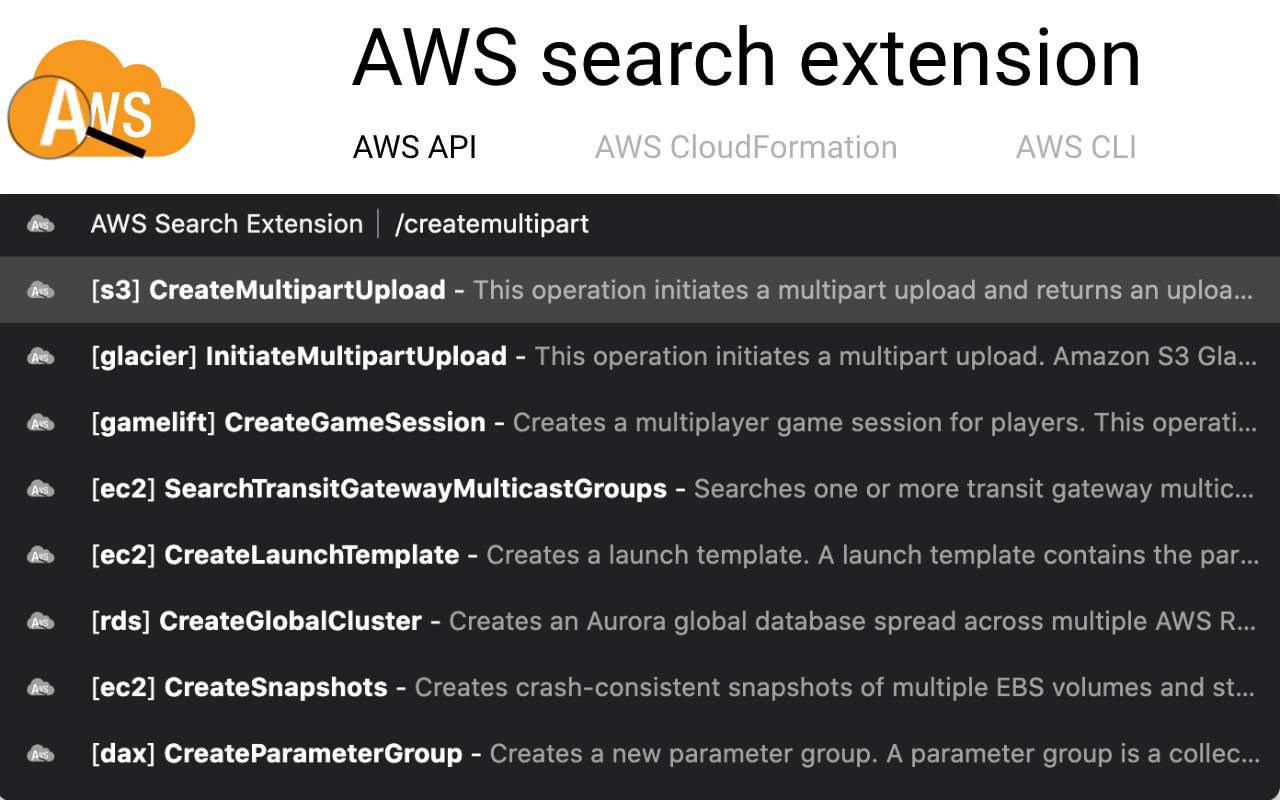Click cloud icon beside SearchTransitGatewayMulticastGroups
Viewport: 1280px width, 800px height.
pyautogui.click(x=41, y=489)
